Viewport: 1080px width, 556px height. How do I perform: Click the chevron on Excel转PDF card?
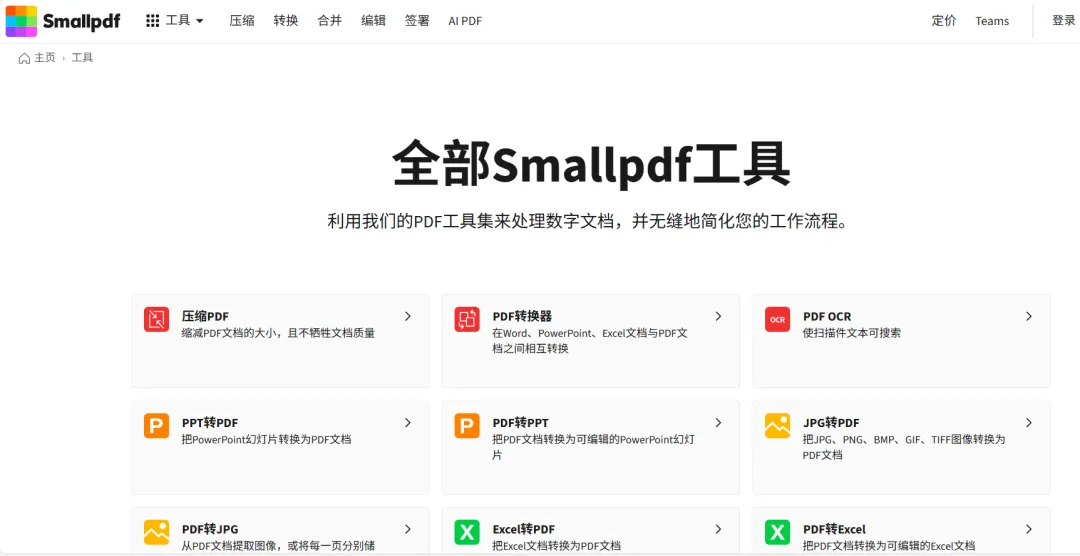pyautogui.click(x=718, y=529)
